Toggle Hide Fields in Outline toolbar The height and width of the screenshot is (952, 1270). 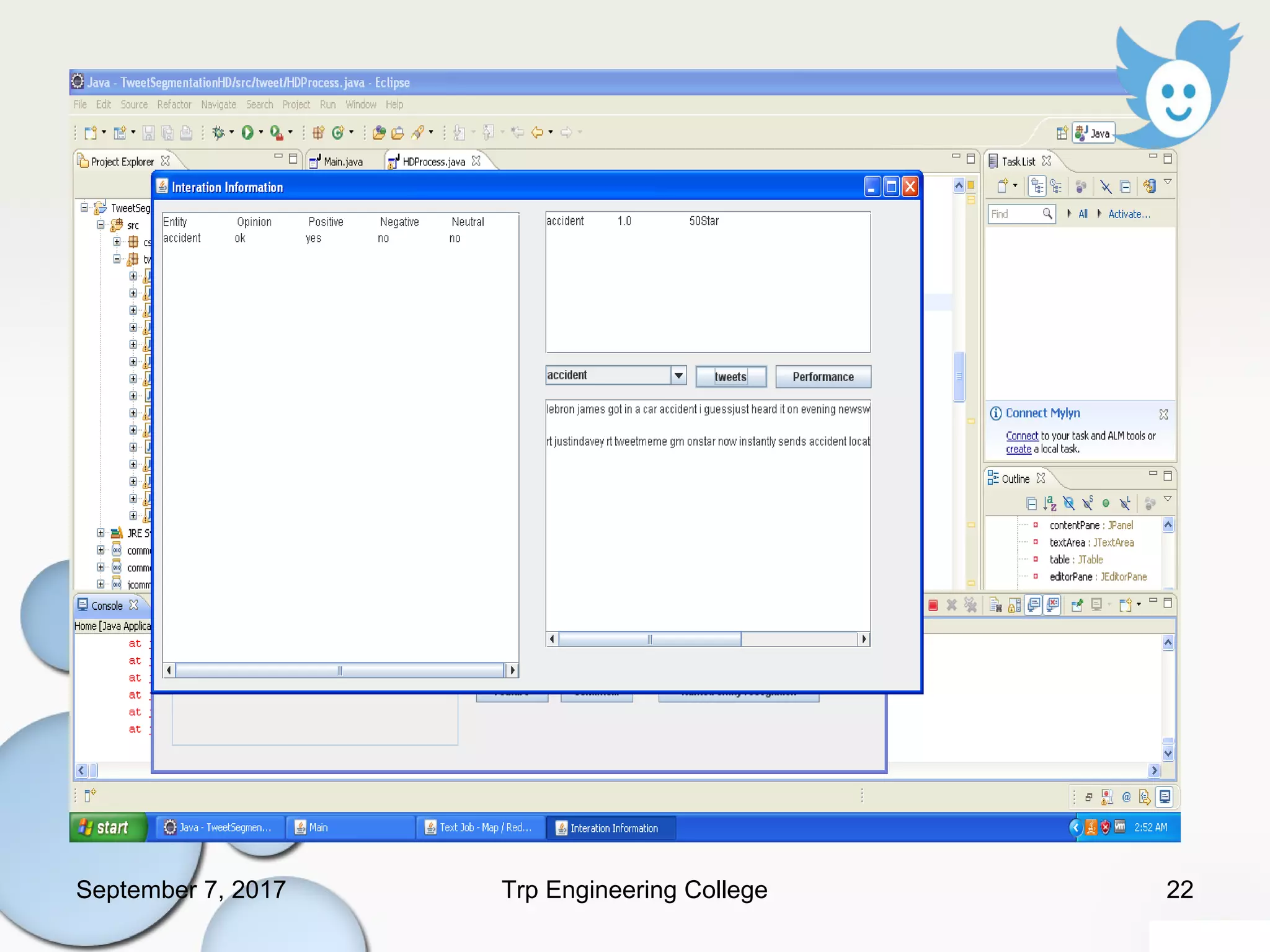pos(1068,503)
